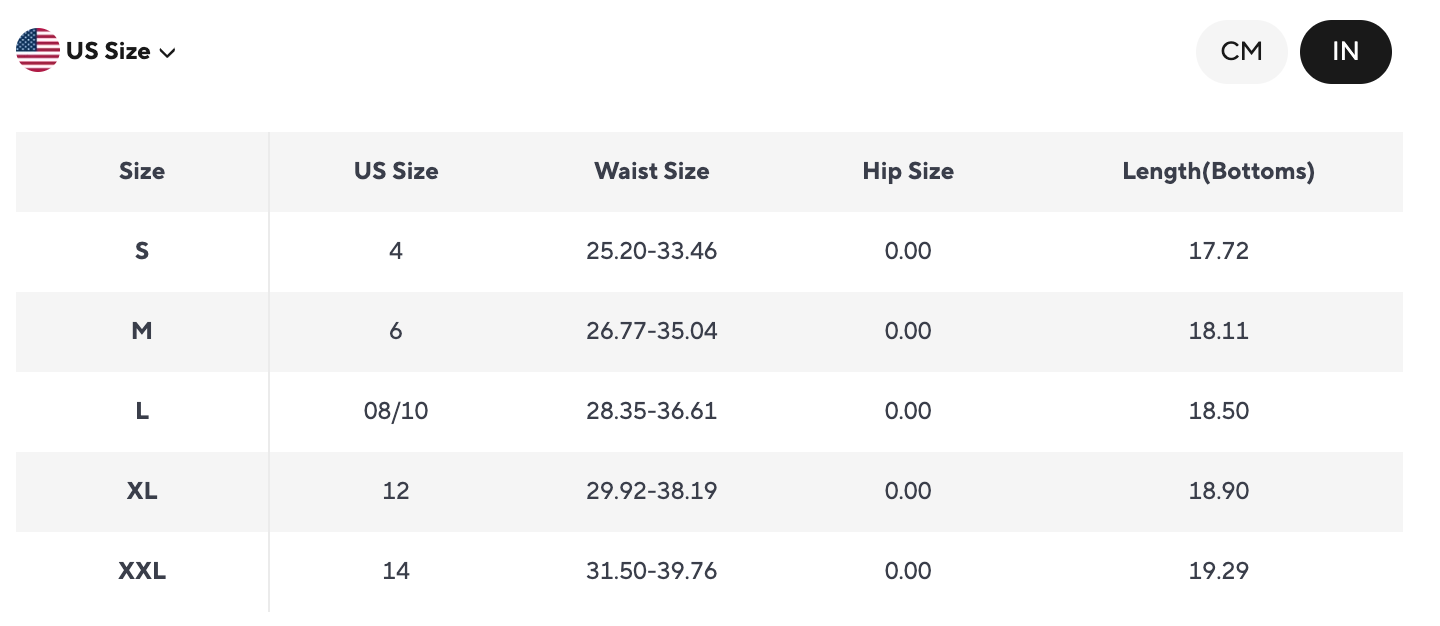Select the L size row label
The height and width of the screenshot is (626, 1440).
[142, 411]
